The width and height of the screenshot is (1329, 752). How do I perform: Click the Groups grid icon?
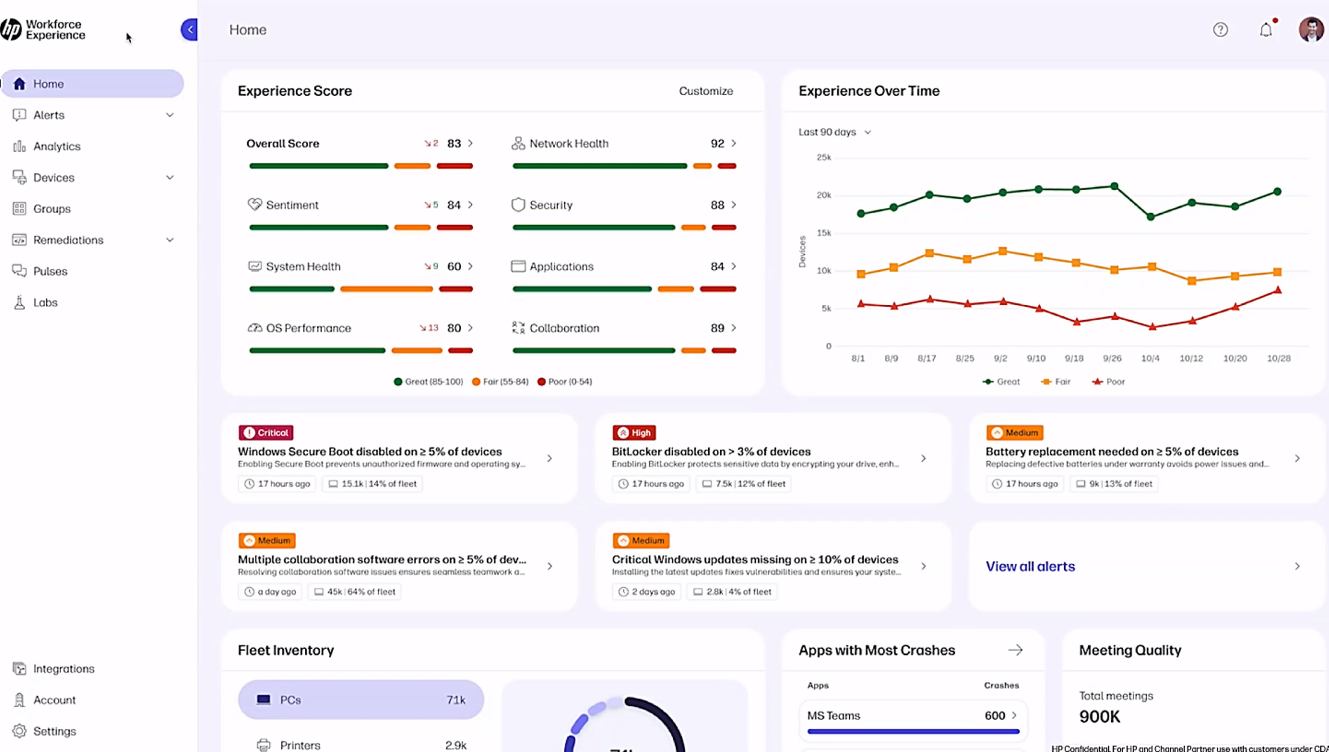click(19, 208)
